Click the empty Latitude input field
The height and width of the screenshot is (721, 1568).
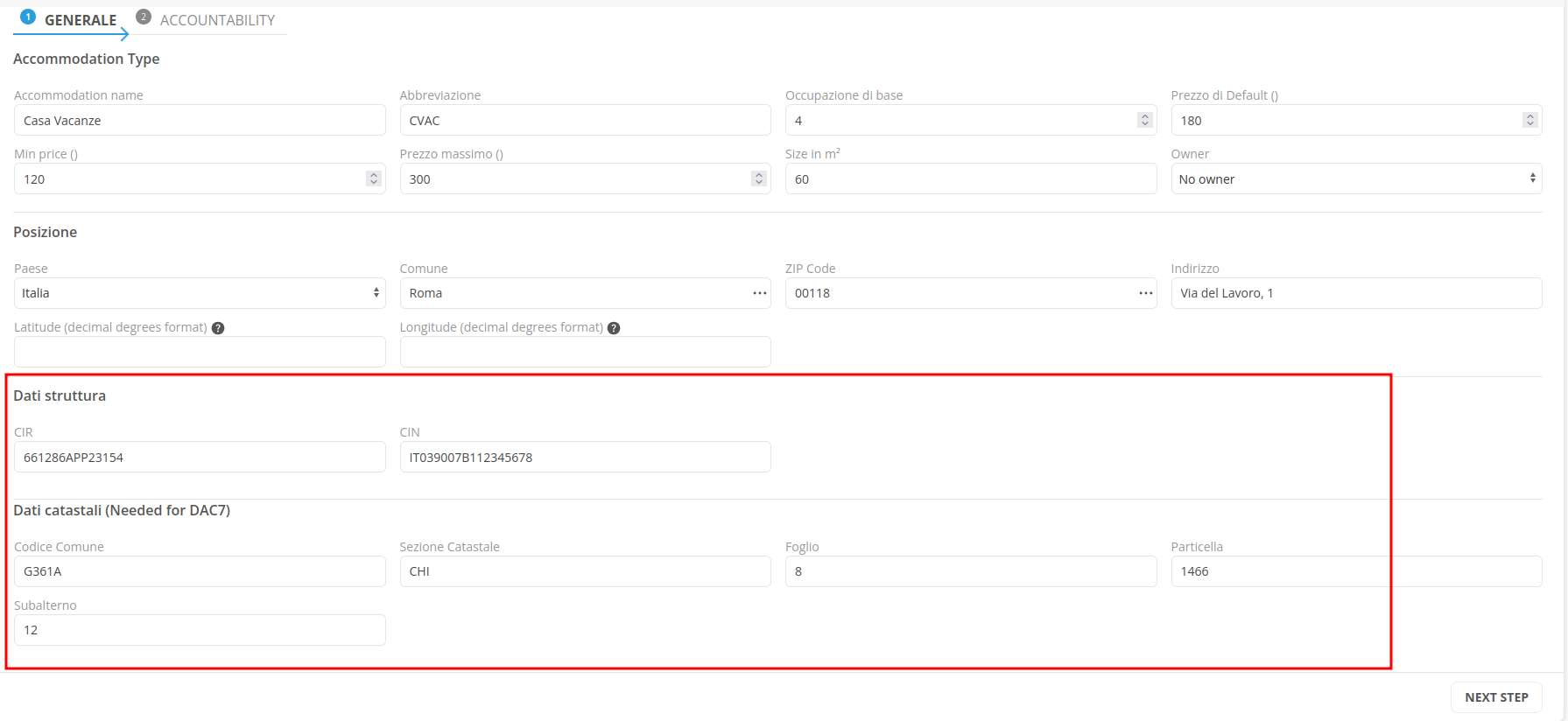tap(200, 352)
